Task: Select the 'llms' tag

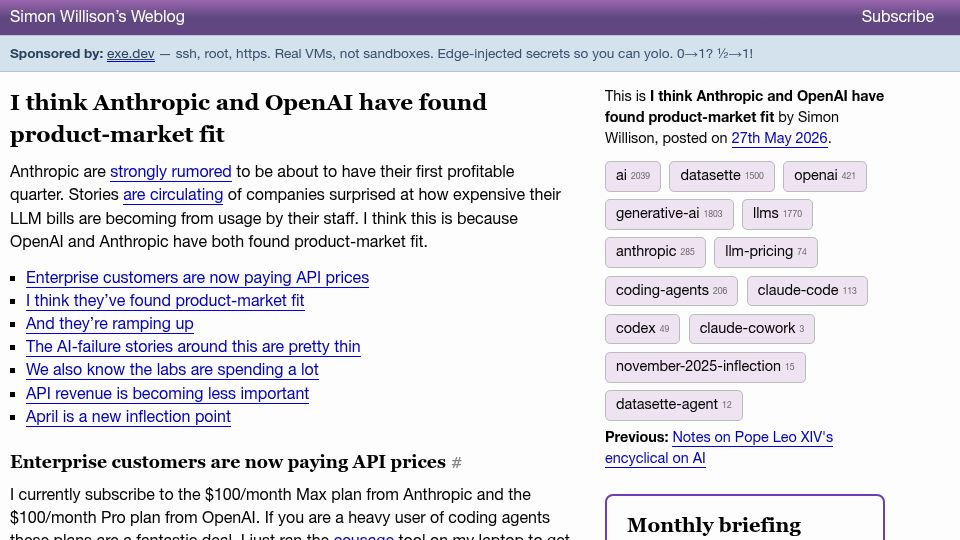Action: [777, 214]
